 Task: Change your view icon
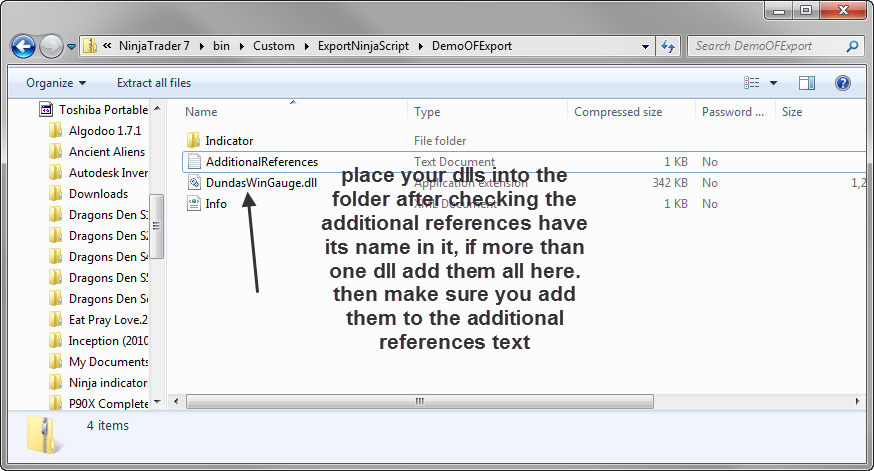click(751, 83)
